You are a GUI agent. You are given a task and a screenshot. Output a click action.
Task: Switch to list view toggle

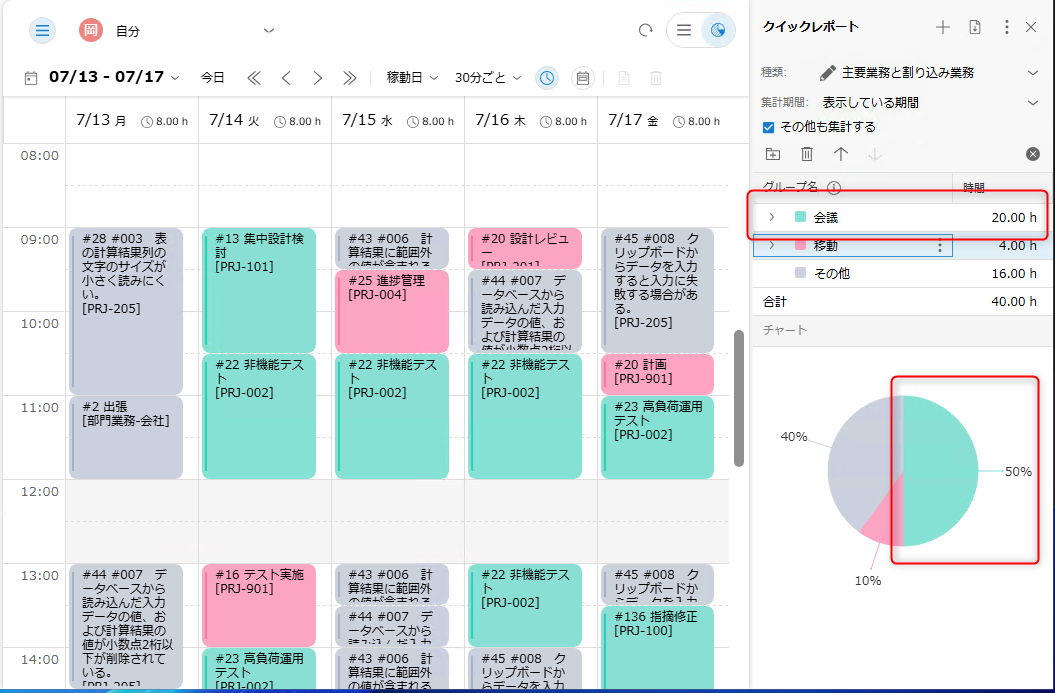[x=684, y=30]
